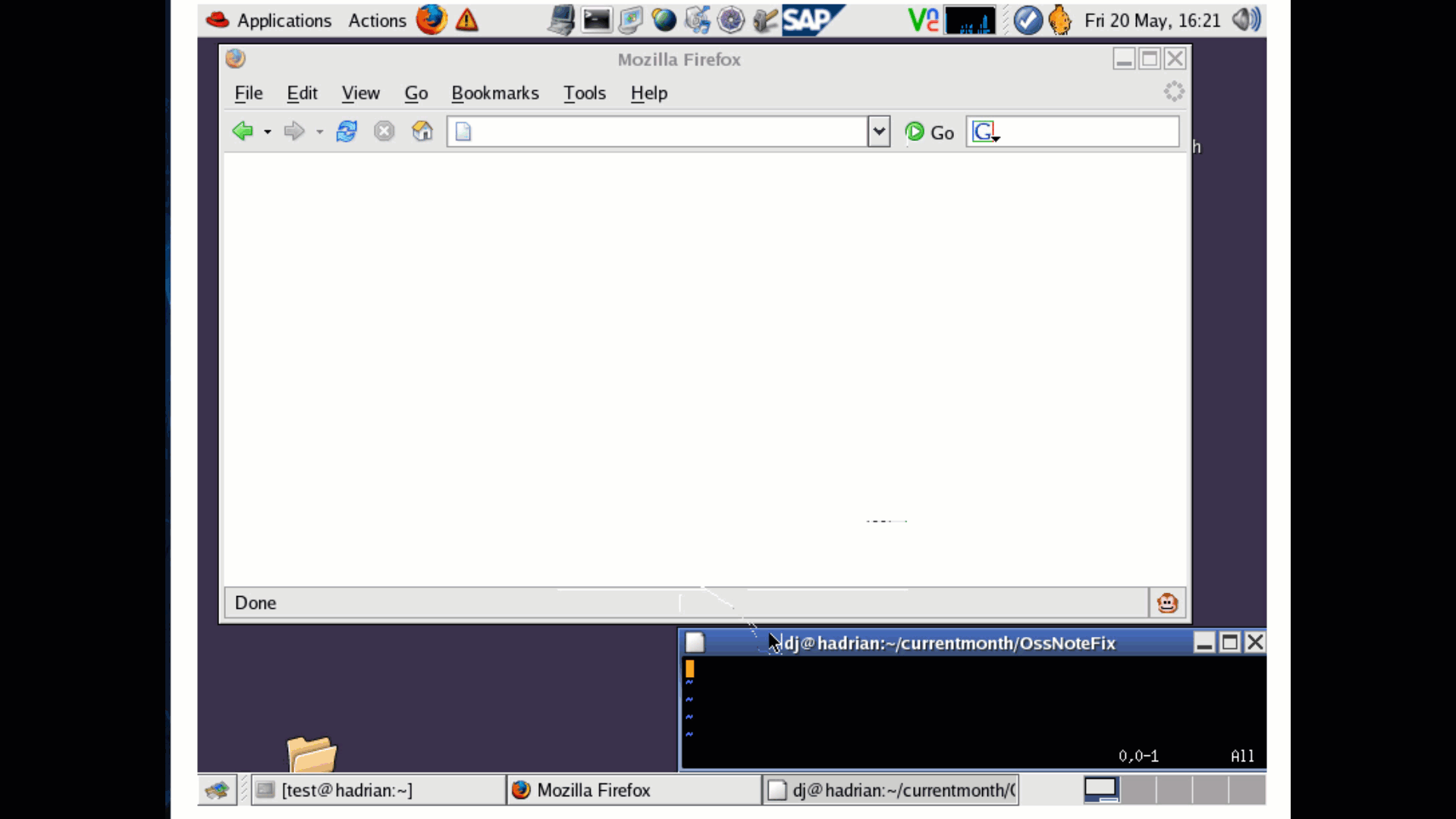Reload the page with the Refresh icon
Image resolution: width=1456 pixels, height=819 pixels.
point(347,131)
